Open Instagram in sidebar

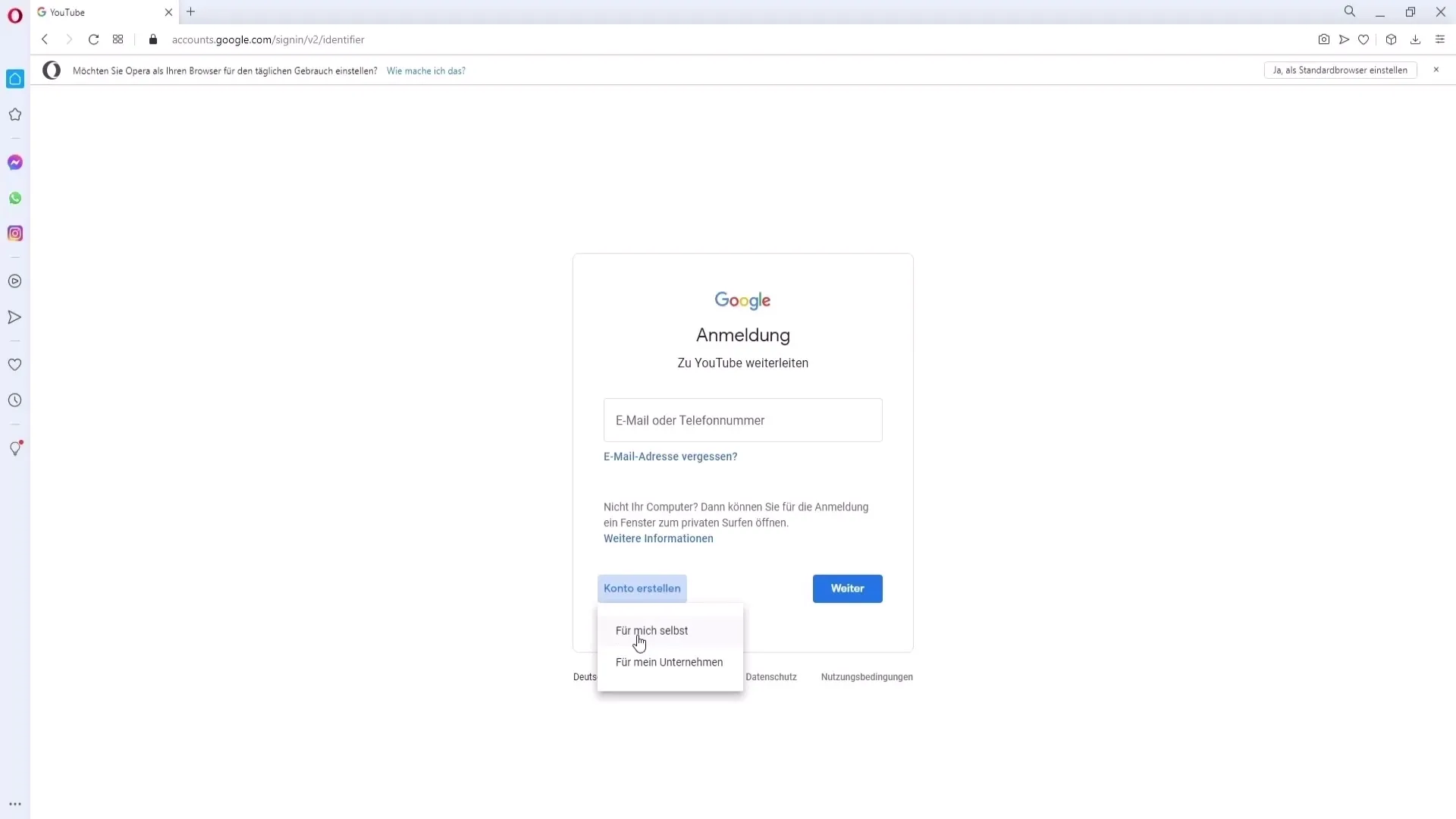[15, 234]
